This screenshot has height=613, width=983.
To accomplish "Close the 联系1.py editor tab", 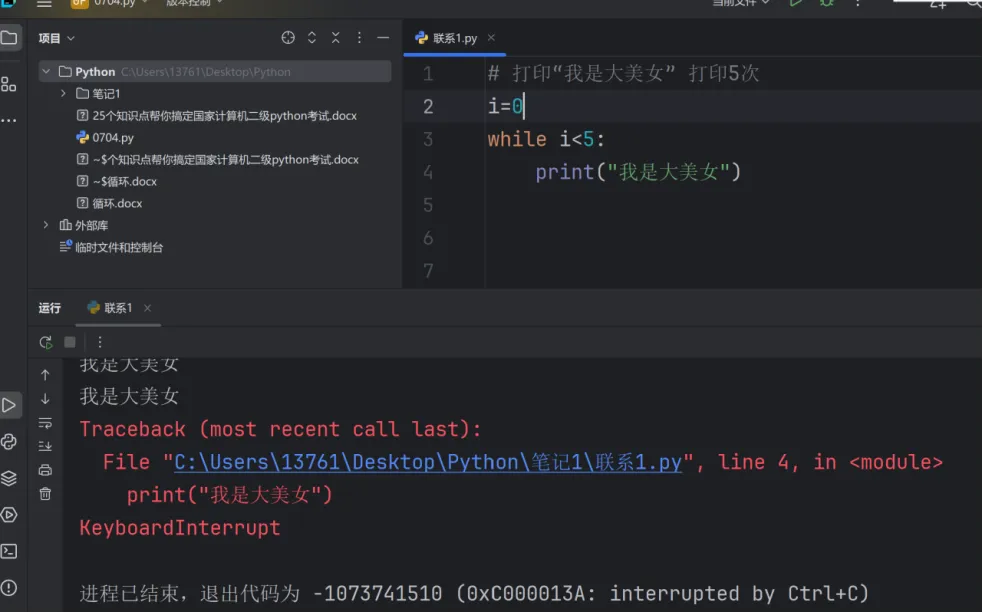I will pyautogui.click(x=492, y=38).
